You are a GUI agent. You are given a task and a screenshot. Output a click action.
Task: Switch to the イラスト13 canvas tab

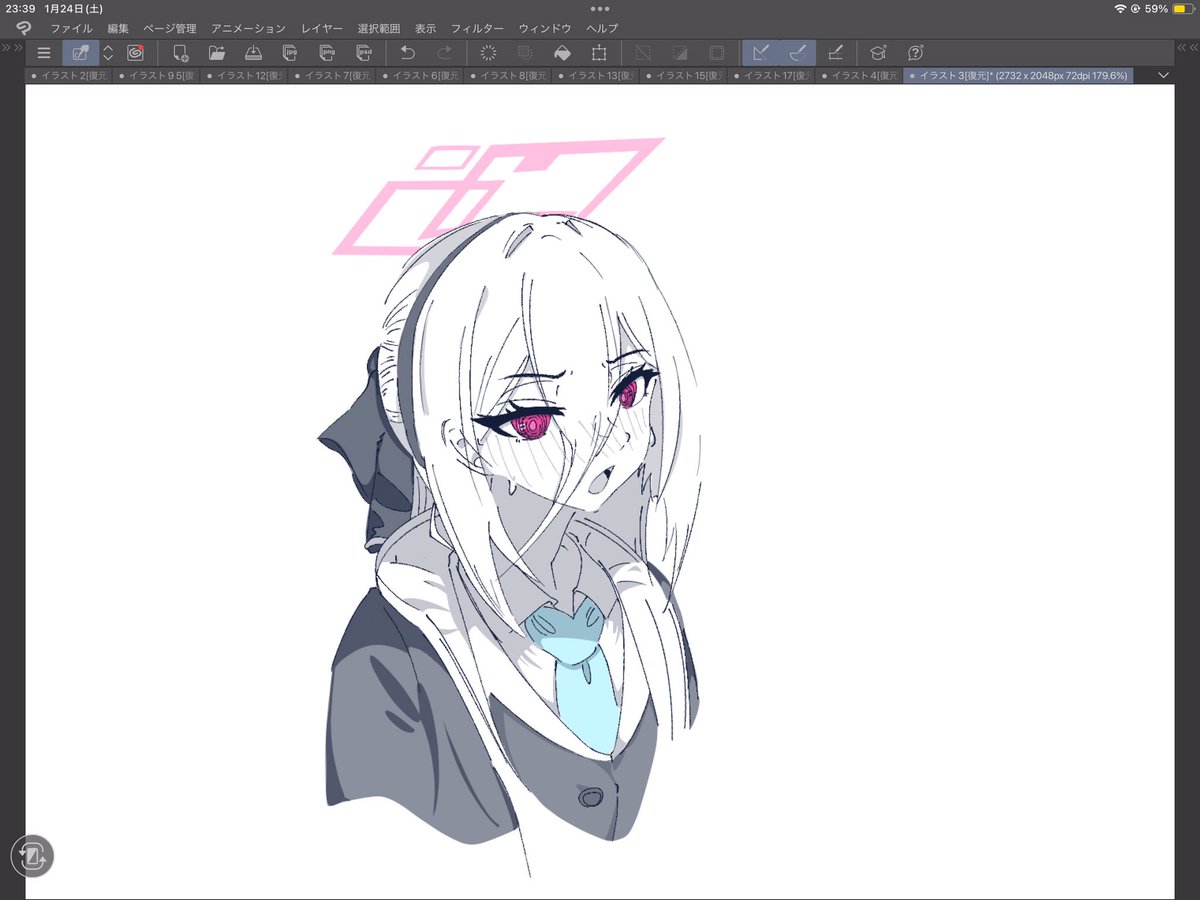pyautogui.click(x=597, y=75)
